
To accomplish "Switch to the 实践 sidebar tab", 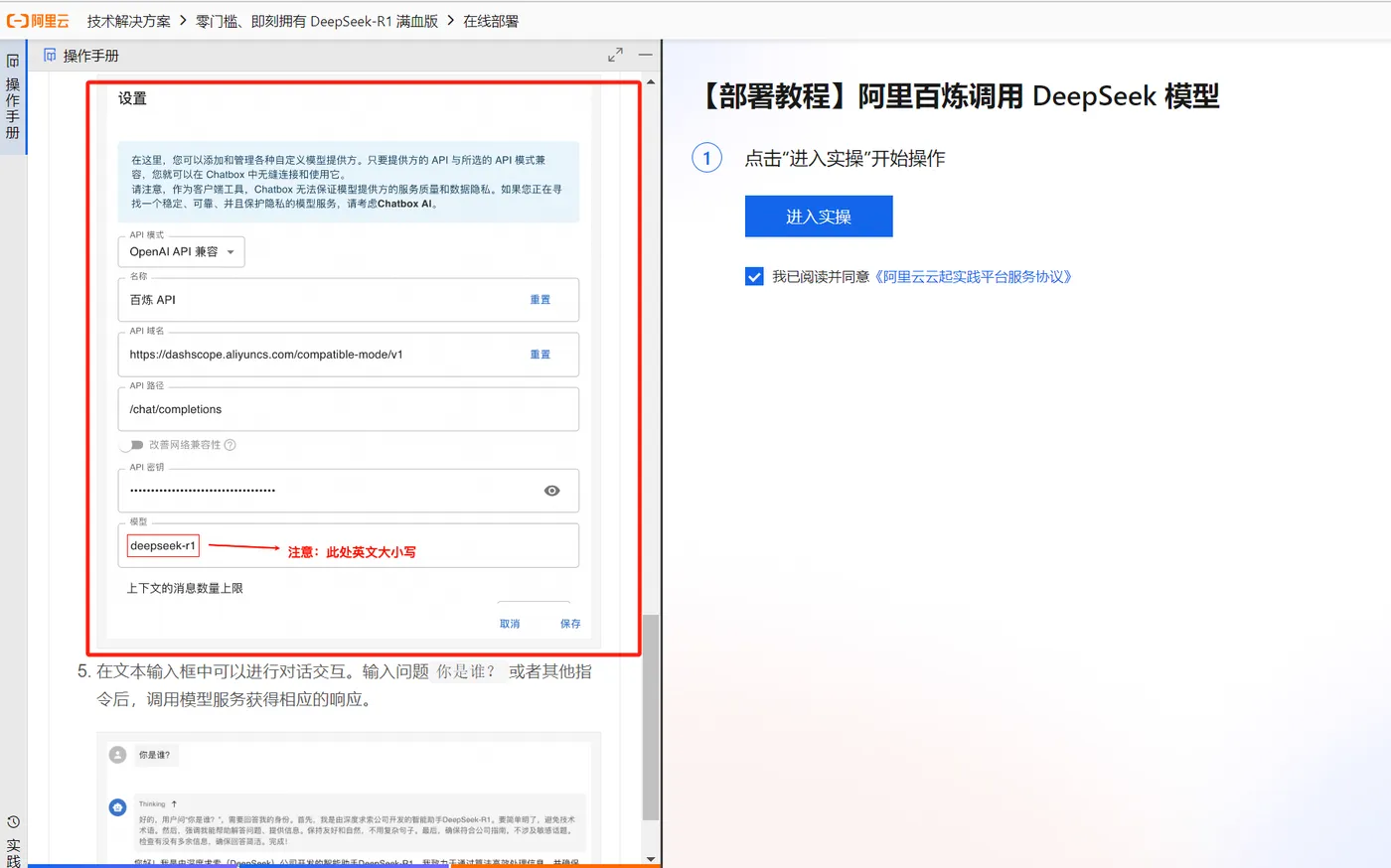I will click(x=13, y=840).
